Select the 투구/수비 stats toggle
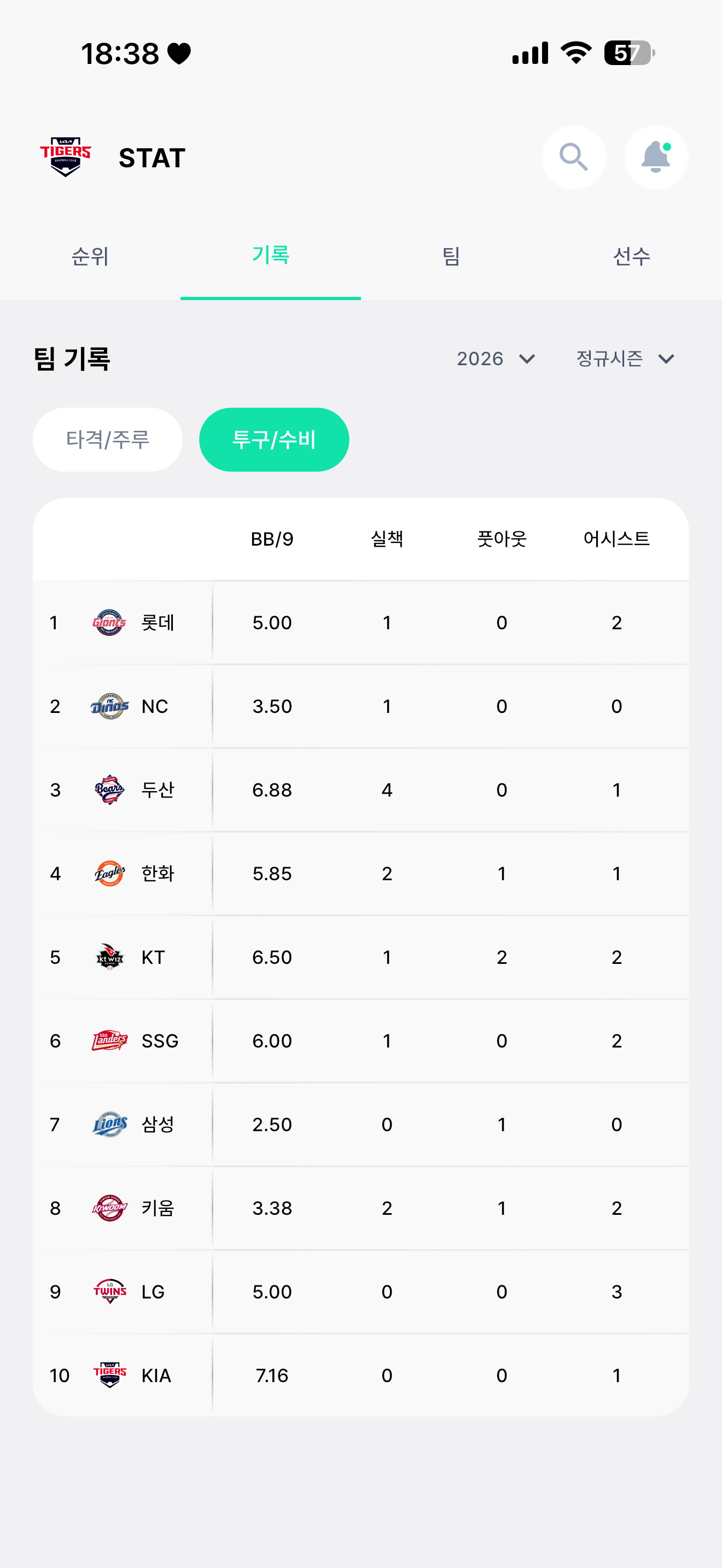The width and height of the screenshot is (722, 1568). click(274, 440)
